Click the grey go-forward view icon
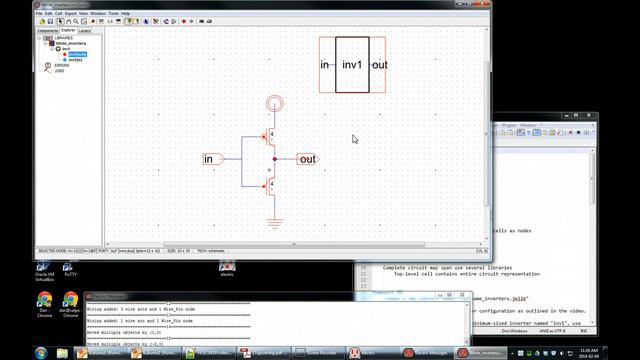The image size is (640, 360). click(191, 21)
